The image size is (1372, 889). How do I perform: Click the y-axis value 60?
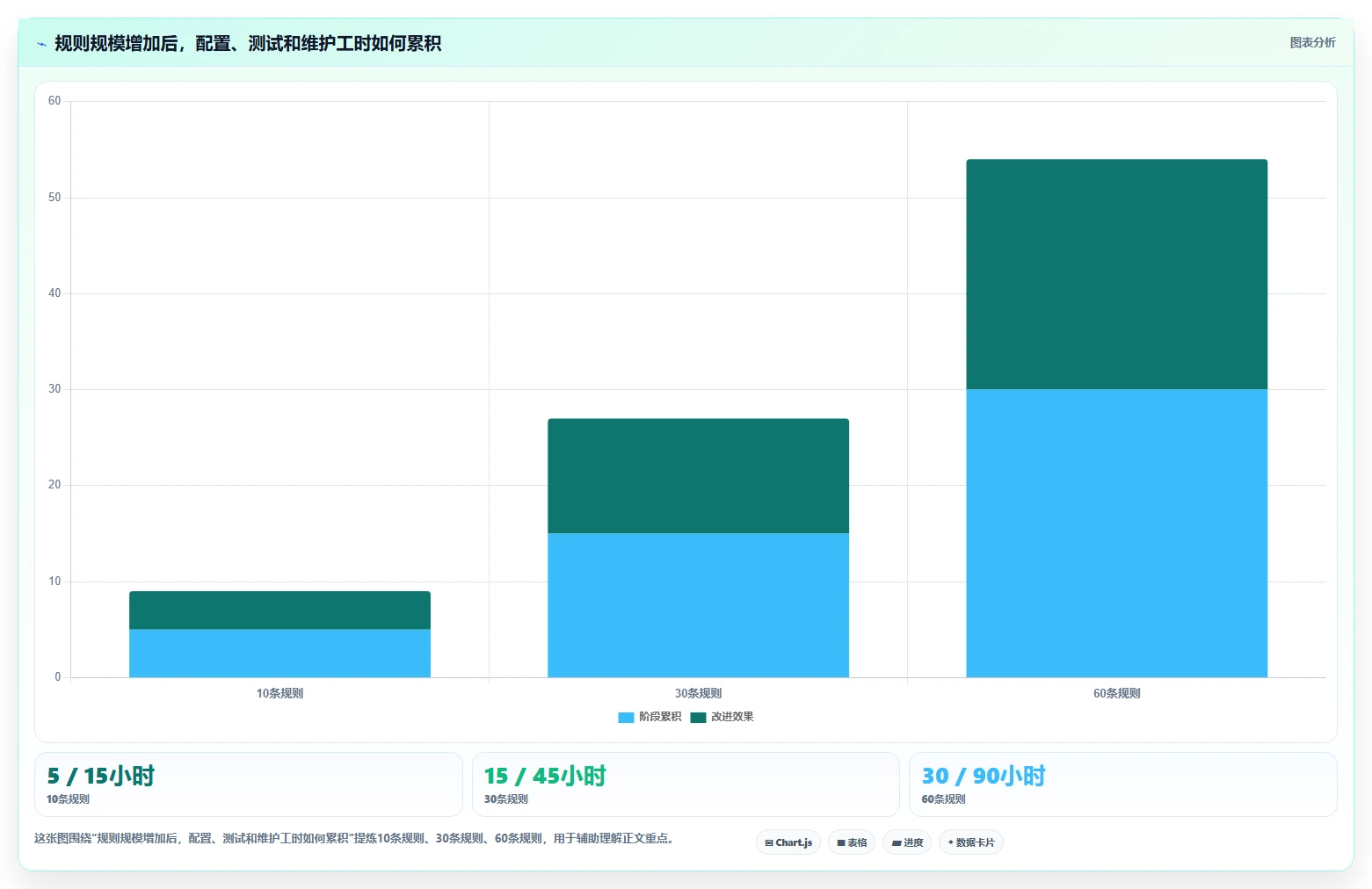click(54, 101)
